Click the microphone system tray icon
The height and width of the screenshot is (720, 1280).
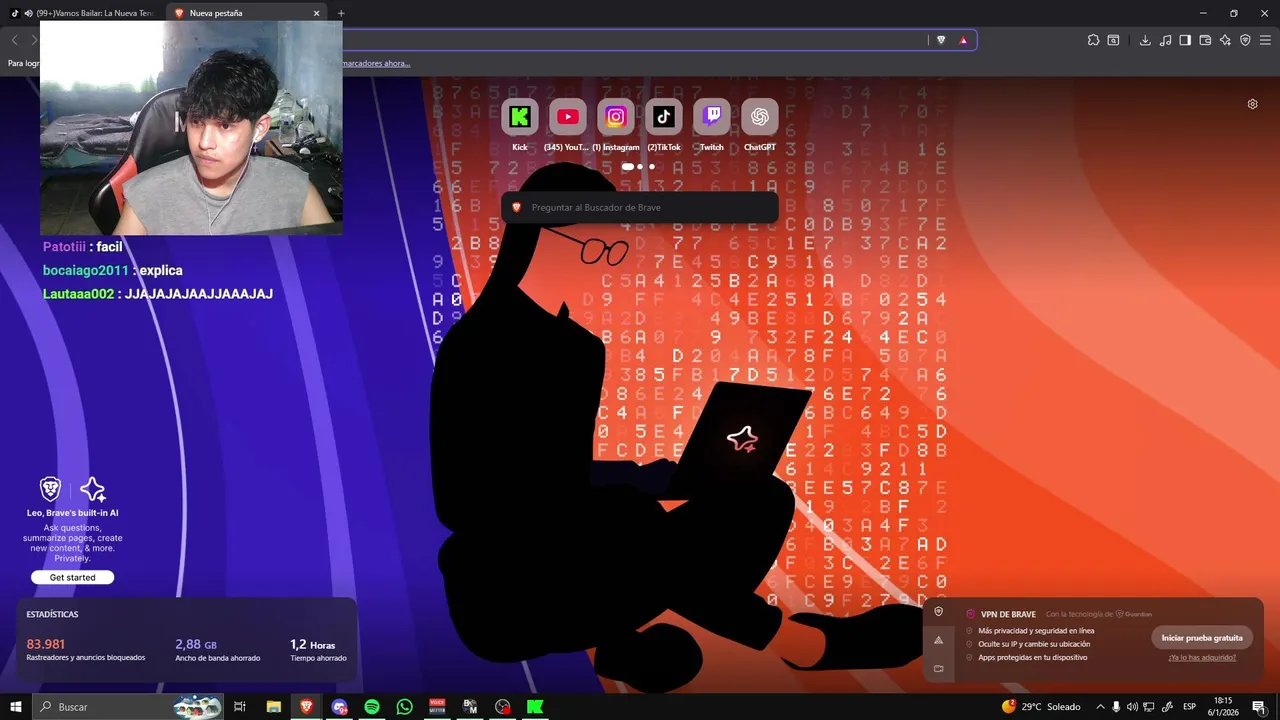click(1116, 707)
